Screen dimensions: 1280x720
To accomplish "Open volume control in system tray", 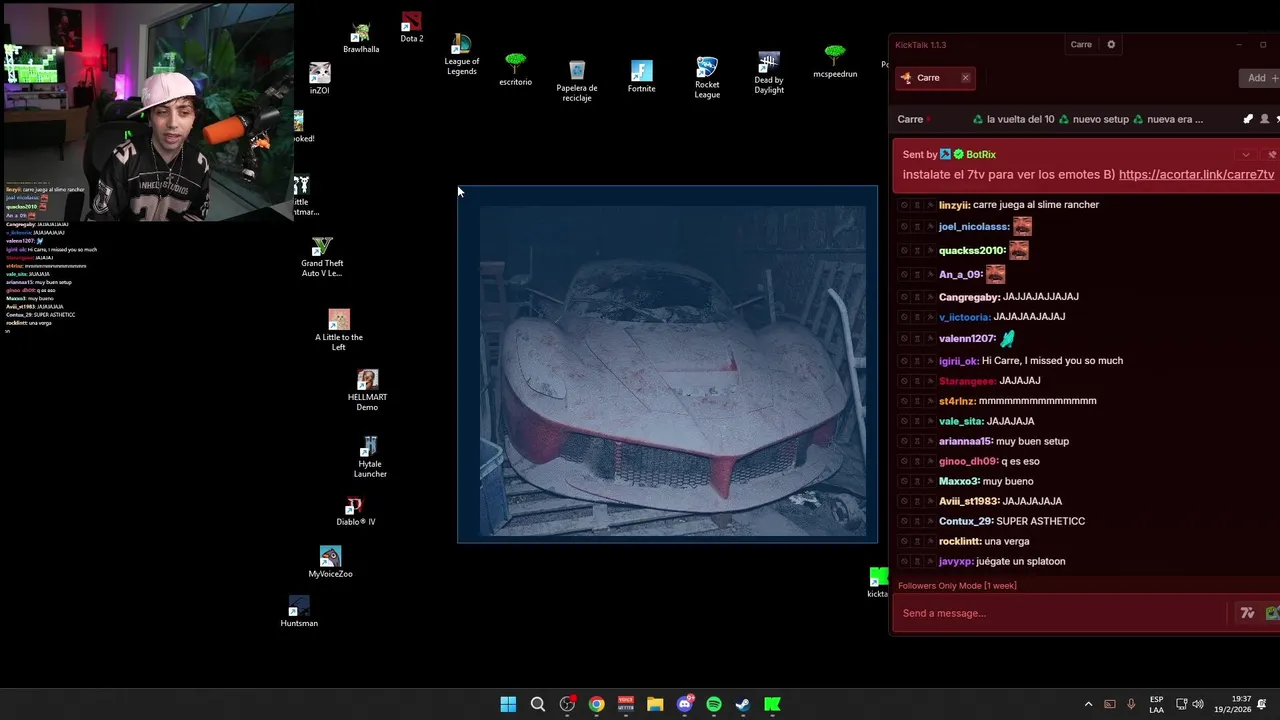I will [x=1198, y=704].
